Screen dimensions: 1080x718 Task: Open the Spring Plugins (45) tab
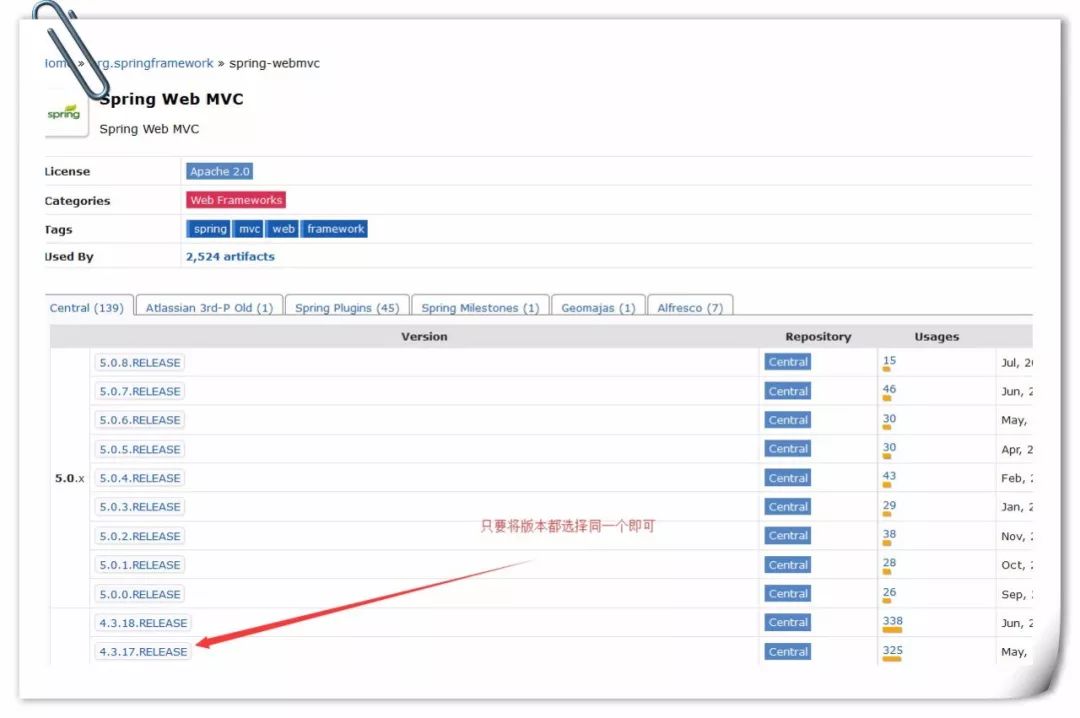click(347, 308)
